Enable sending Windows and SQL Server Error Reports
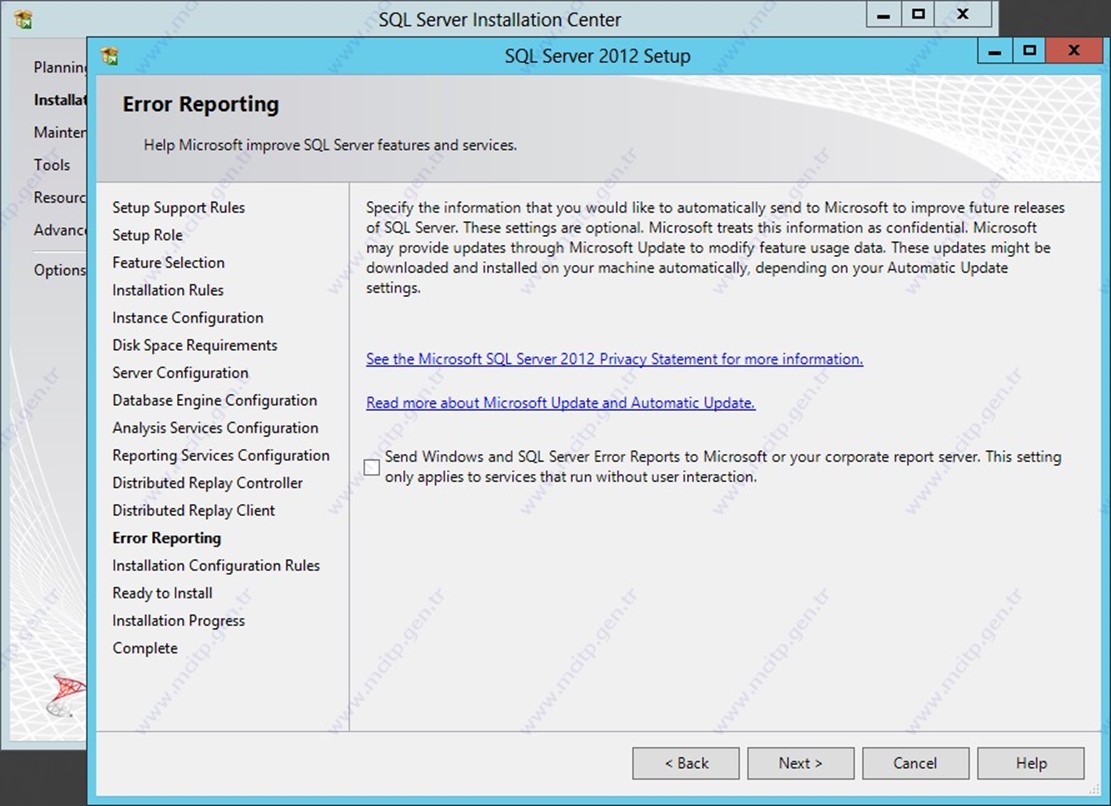The height and width of the screenshot is (806, 1111). pos(371,467)
